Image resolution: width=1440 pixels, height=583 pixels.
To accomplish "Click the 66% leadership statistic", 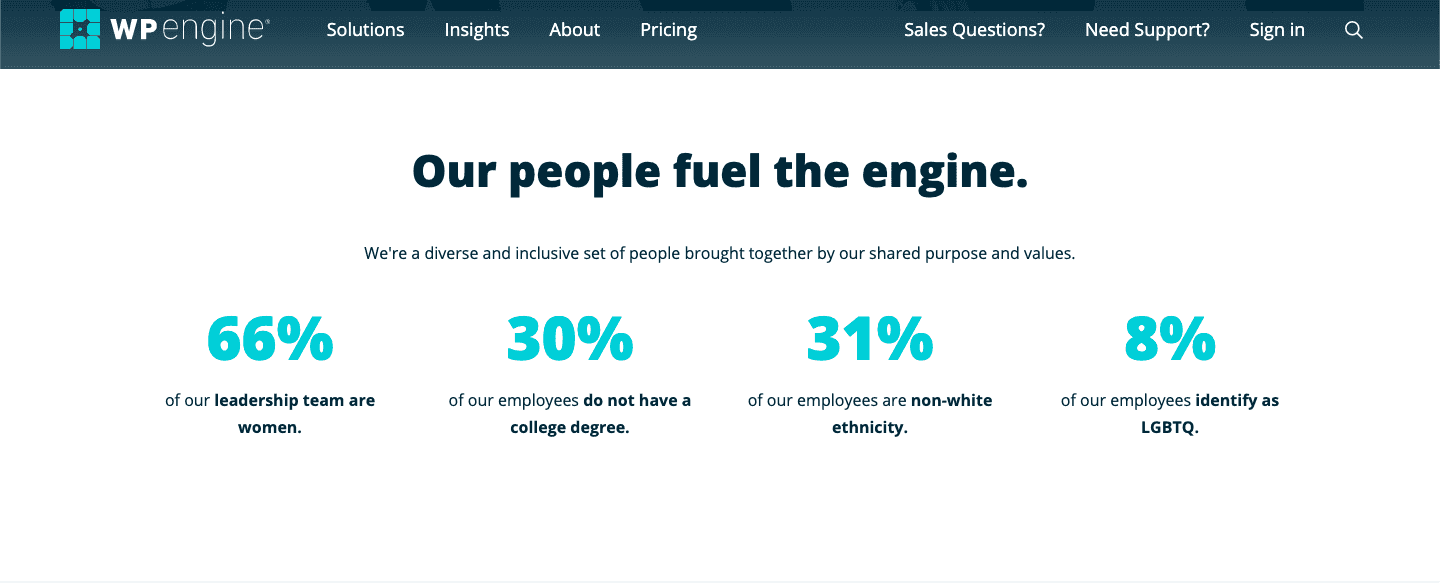I will tap(270, 339).
